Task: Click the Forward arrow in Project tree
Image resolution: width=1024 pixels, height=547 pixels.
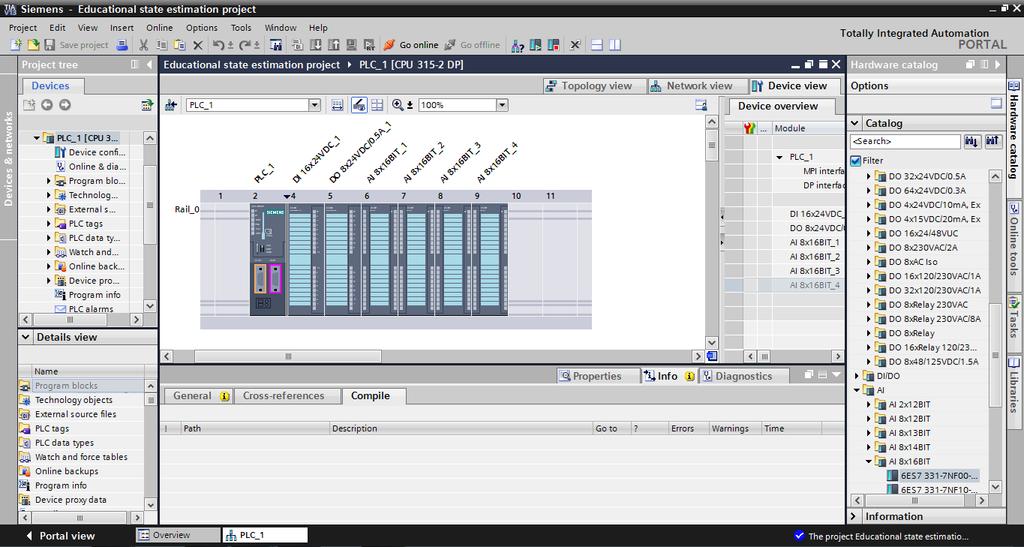Action: [x=65, y=105]
